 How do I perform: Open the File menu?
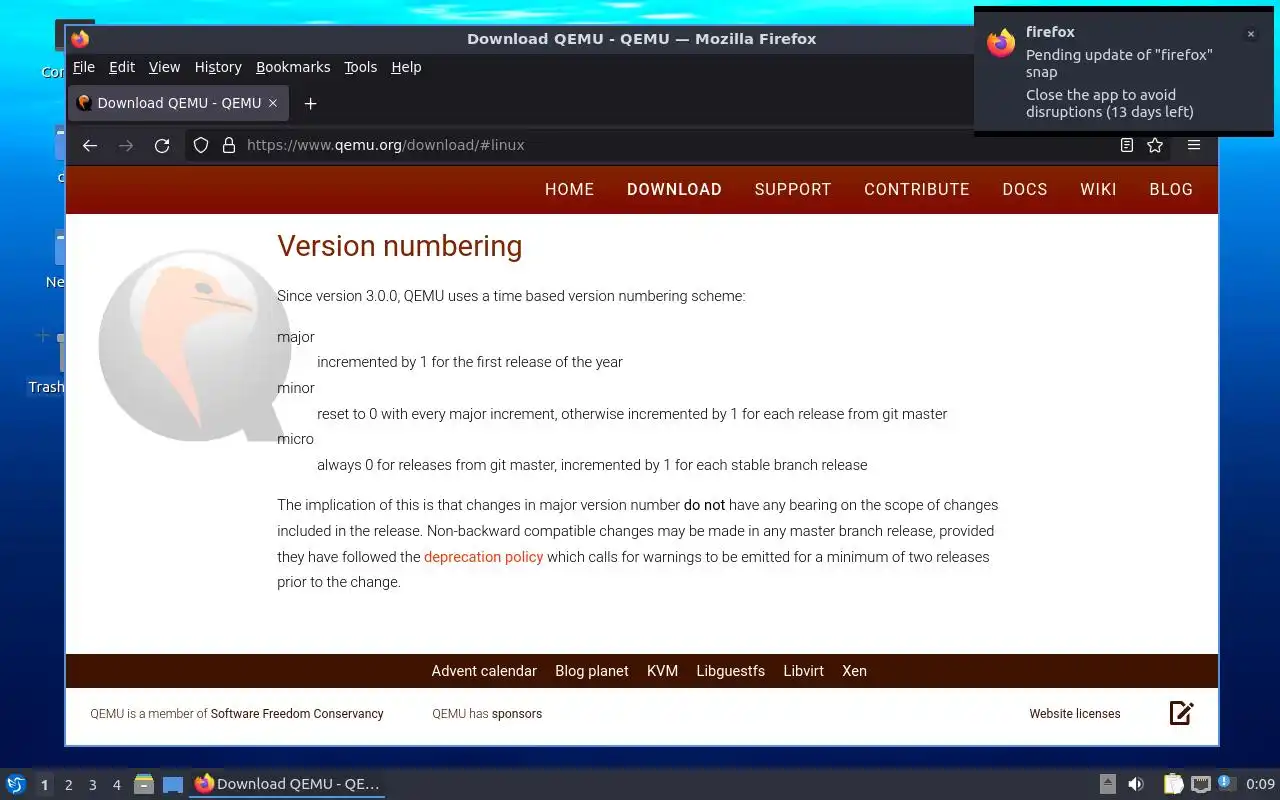pyautogui.click(x=84, y=67)
